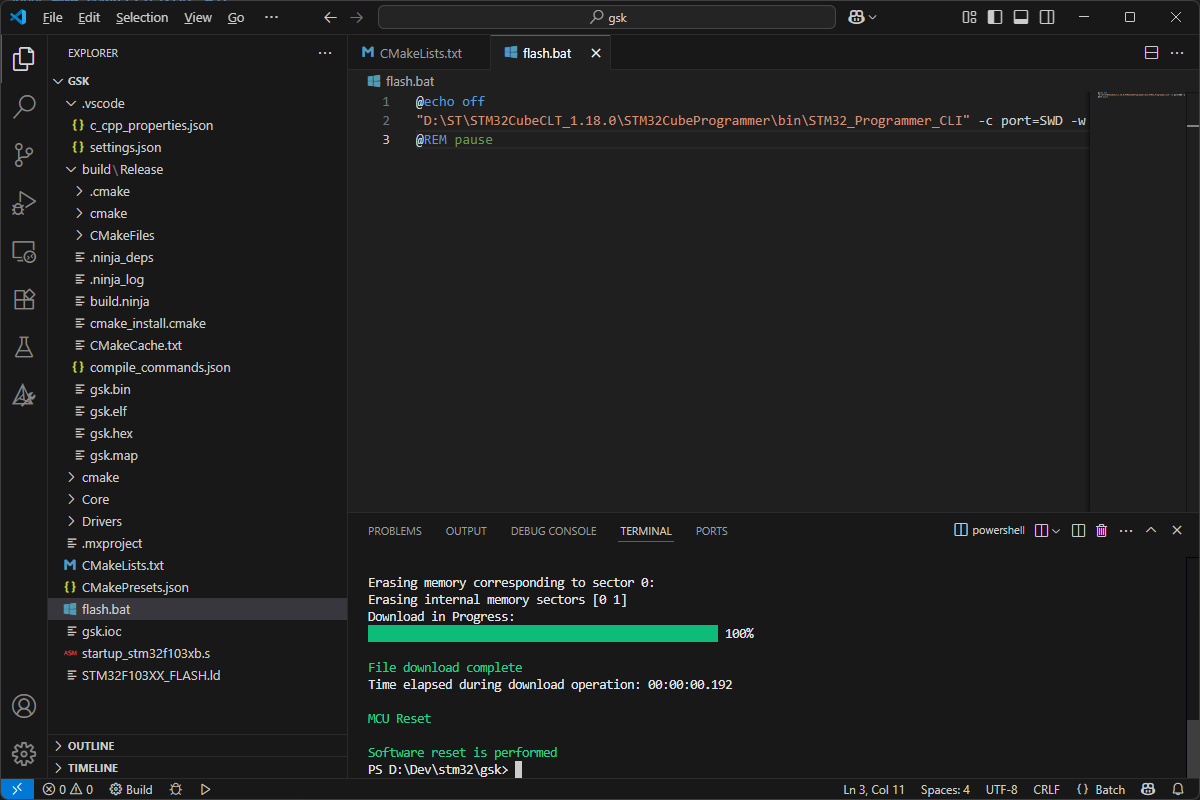The image size is (1200, 800).
Task: Click the debug bug icon in the status bar
Action: [176, 789]
